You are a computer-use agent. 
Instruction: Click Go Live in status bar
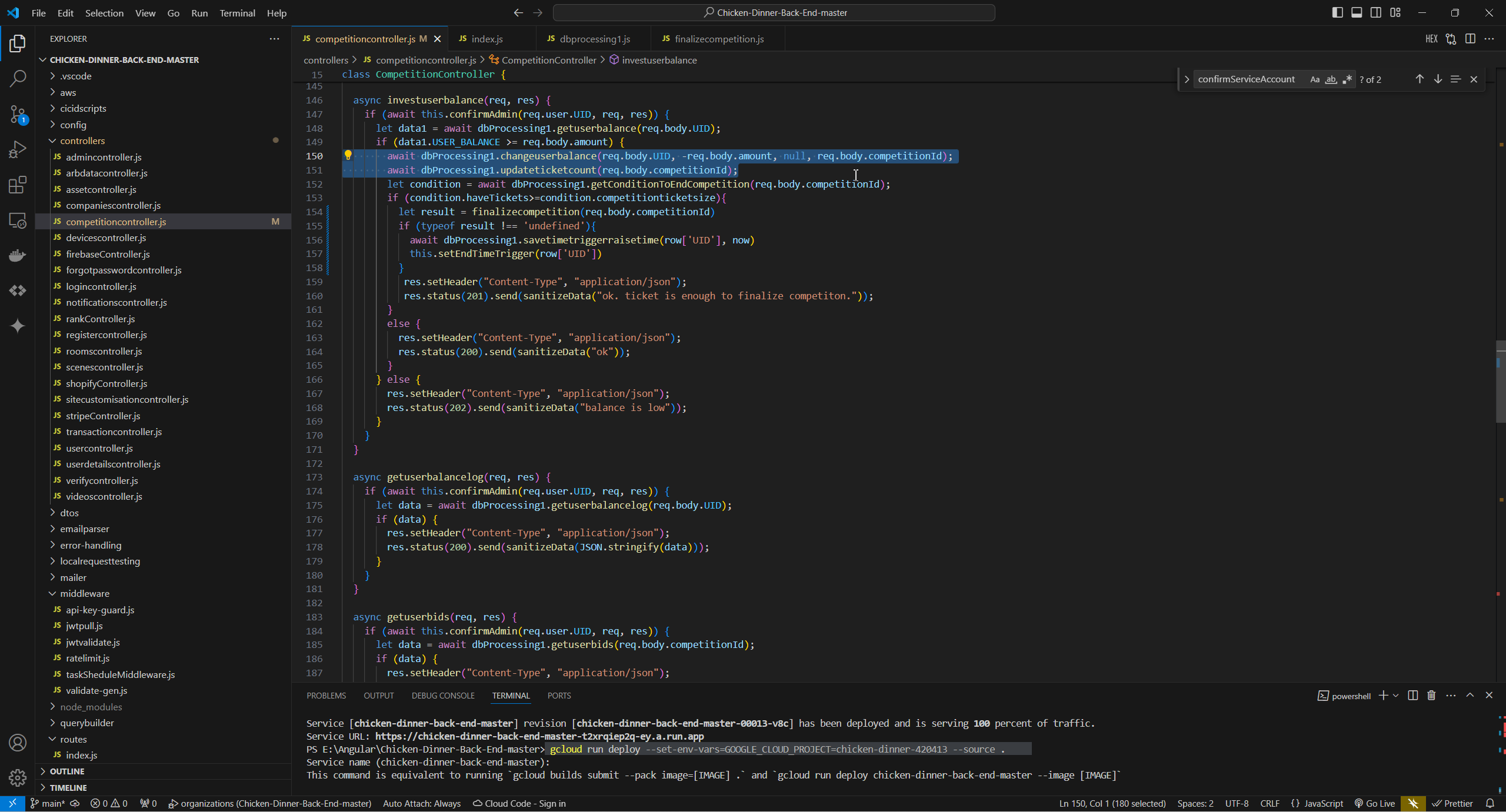pyautogui.click(x=1375, y=803)
